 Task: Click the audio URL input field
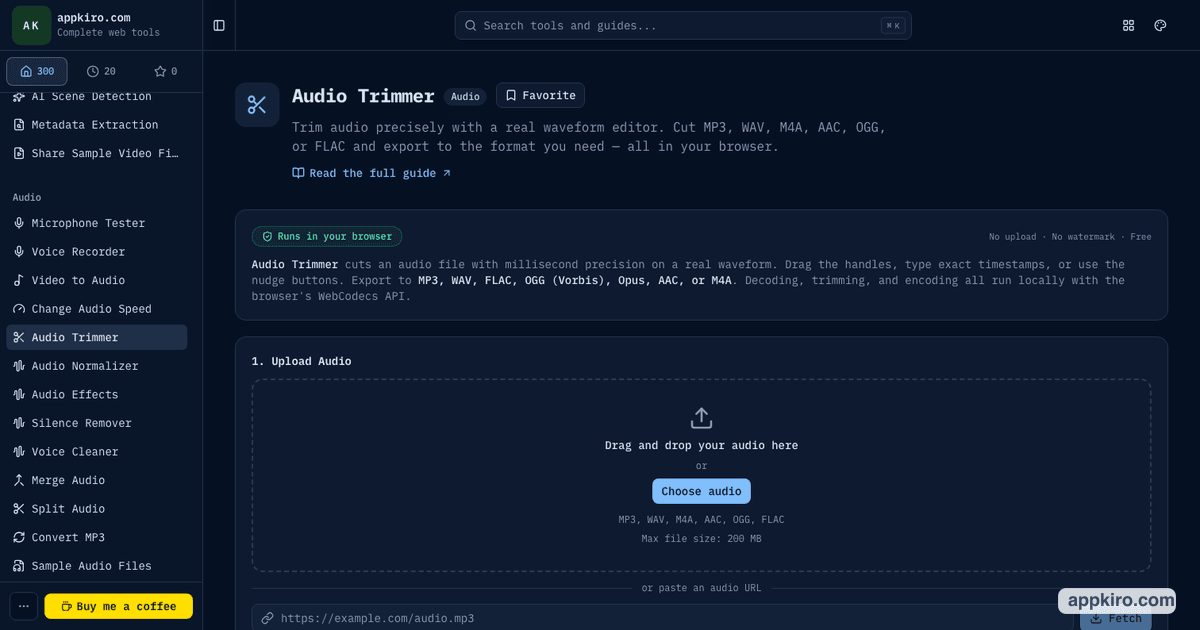point(662,618)
